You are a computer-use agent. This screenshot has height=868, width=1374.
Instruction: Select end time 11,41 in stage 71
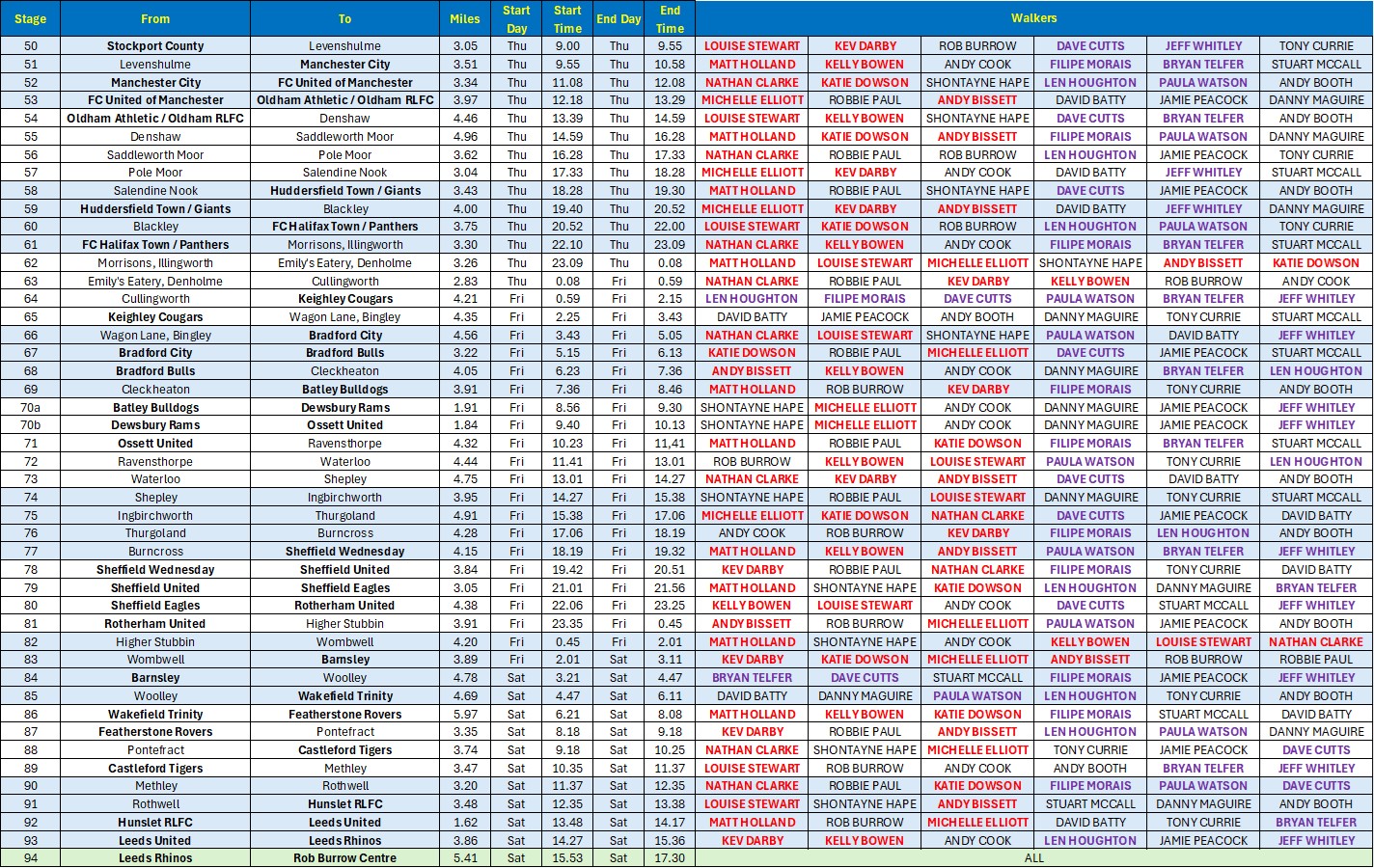670,444
